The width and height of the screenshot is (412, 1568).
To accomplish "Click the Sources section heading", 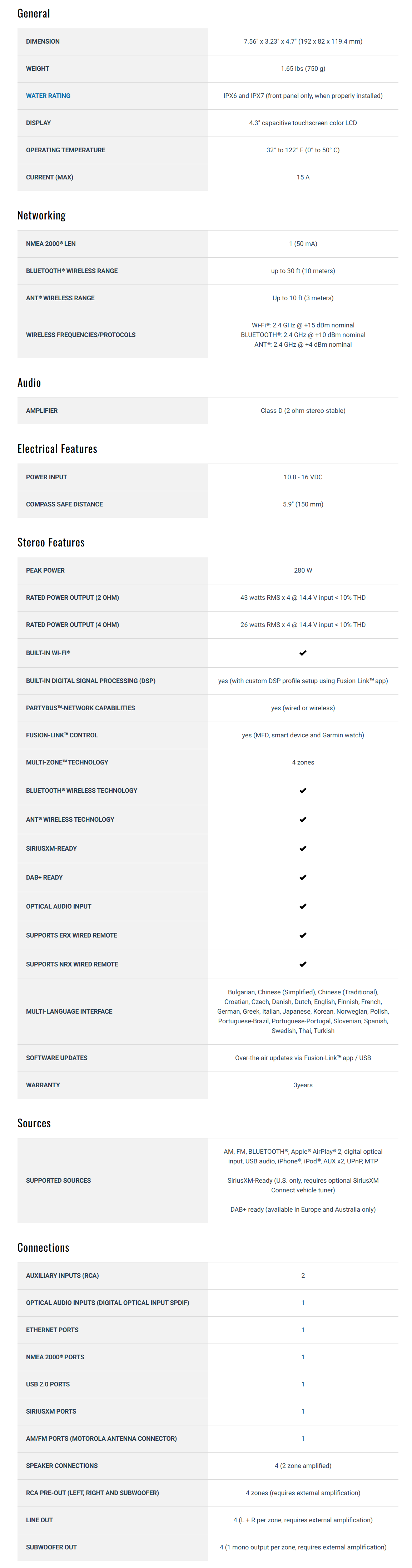I will click(x=34, y=1123).
